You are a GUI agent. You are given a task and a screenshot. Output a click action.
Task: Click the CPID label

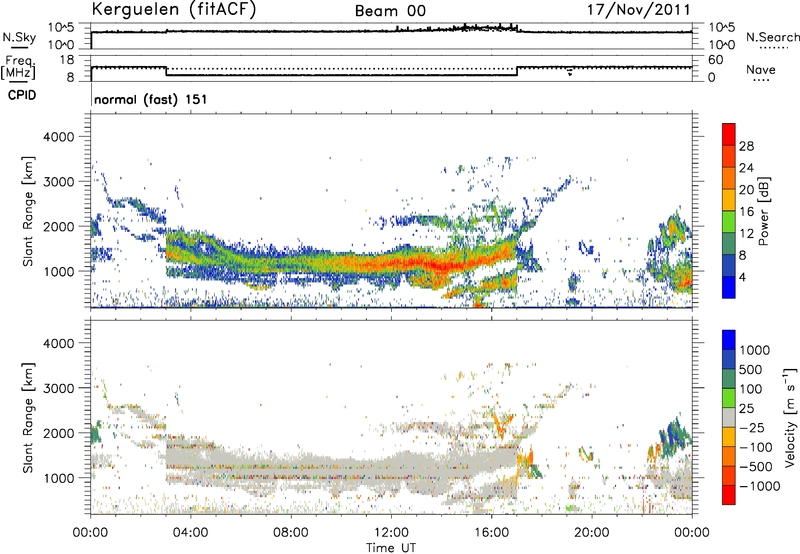tap(22, 95)
